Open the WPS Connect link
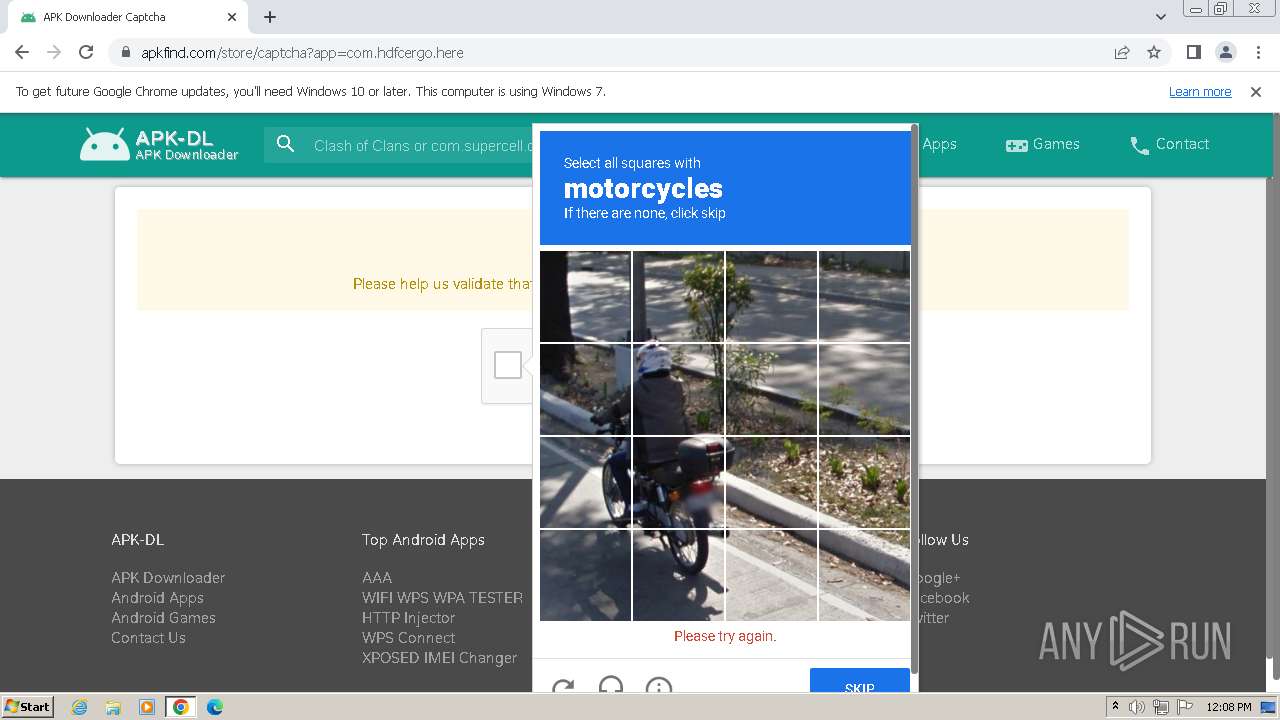 coord(408,637)
